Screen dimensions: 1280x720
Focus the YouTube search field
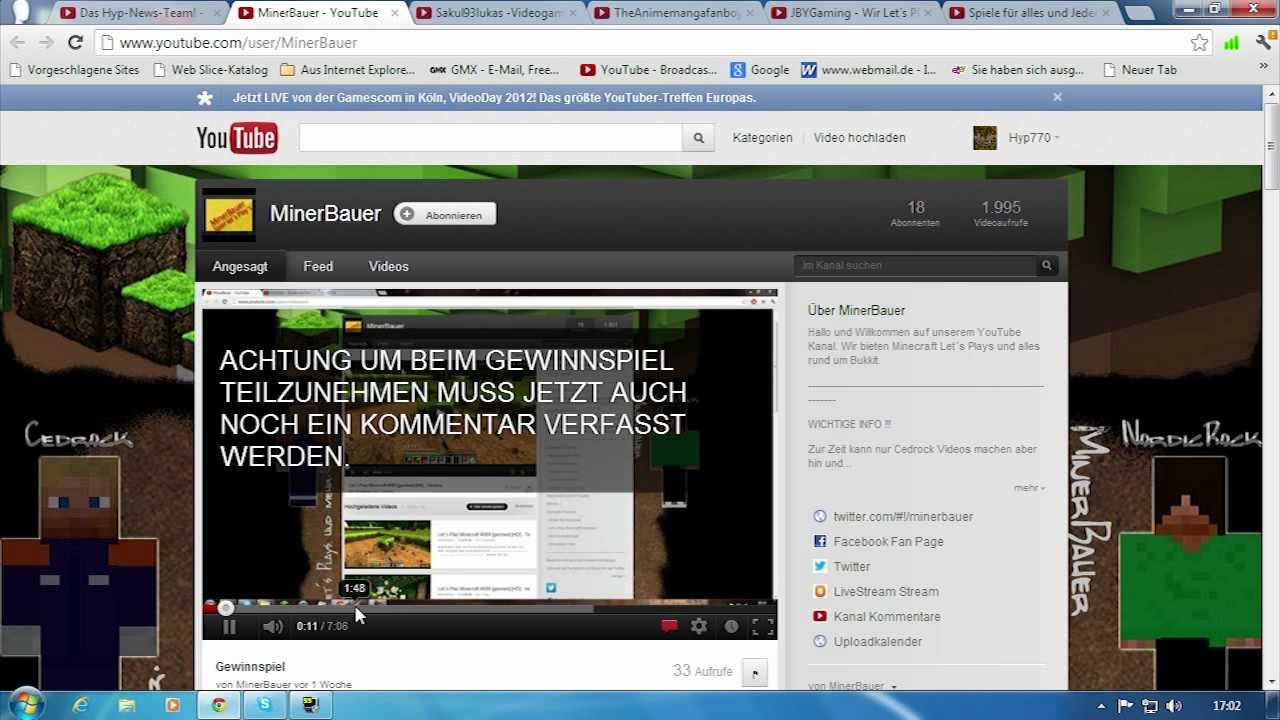pos(490,138)
